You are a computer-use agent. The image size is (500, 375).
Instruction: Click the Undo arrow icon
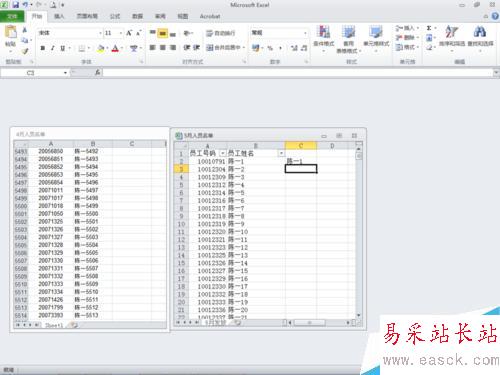(x=25, y=5)
